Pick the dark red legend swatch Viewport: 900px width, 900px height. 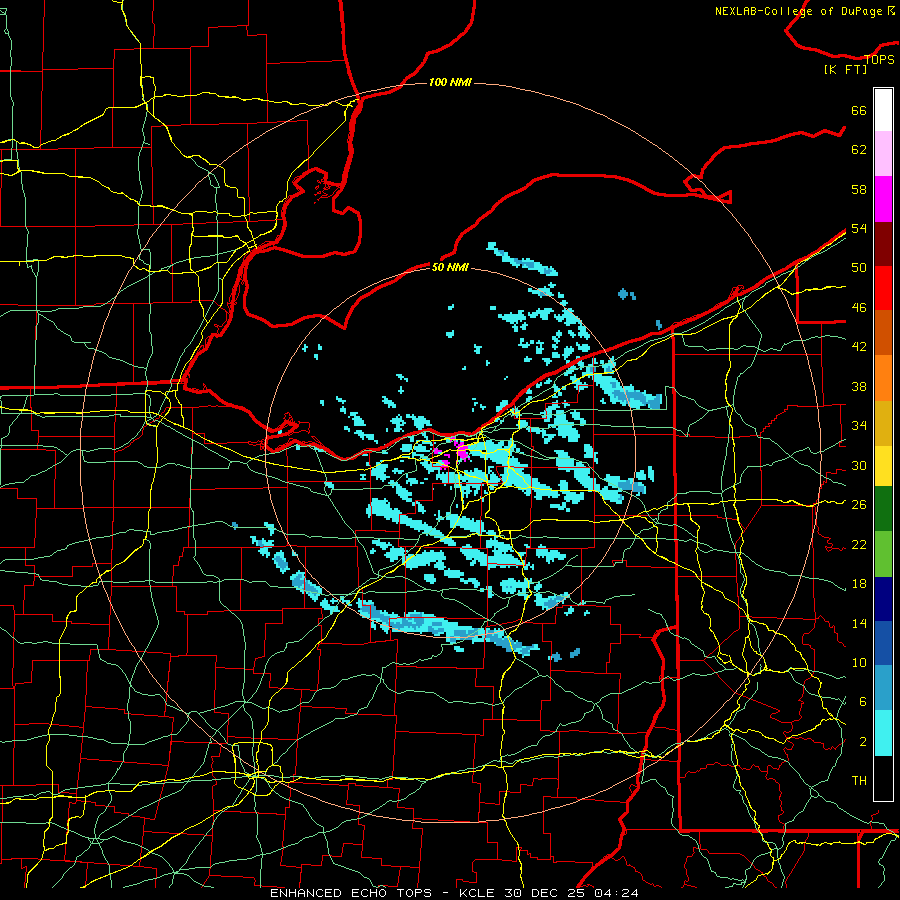tap(883, 243)
